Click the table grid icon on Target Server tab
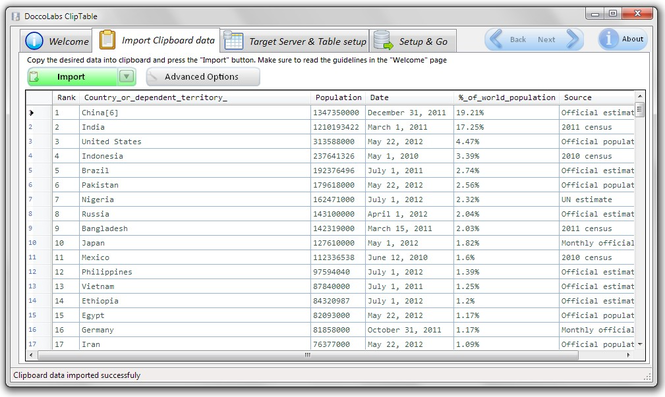Viewport: 665px width, 397px height. [x=233, y=41]
